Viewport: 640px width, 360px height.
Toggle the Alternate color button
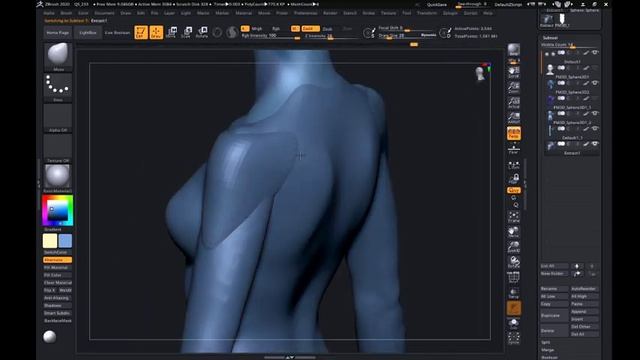(x=58, y=260)
